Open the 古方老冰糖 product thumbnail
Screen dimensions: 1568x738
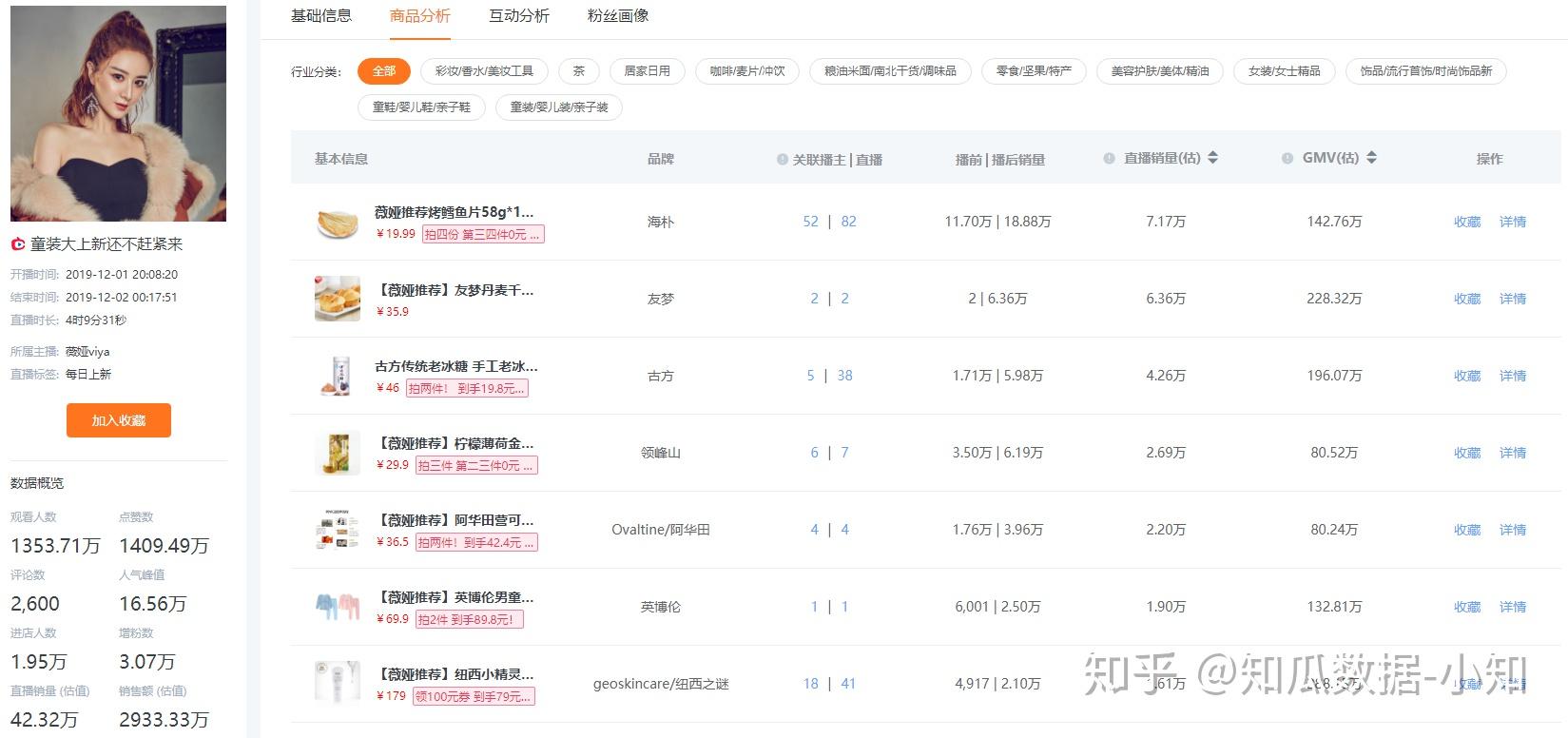[338, 376]
